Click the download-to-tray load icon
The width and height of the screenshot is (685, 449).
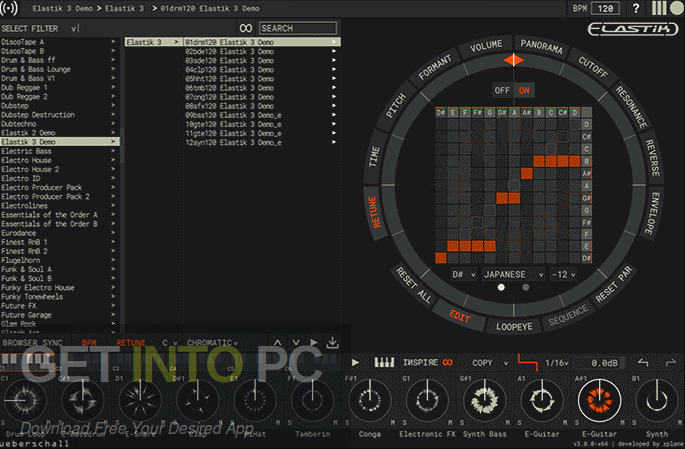pos(332,343)
